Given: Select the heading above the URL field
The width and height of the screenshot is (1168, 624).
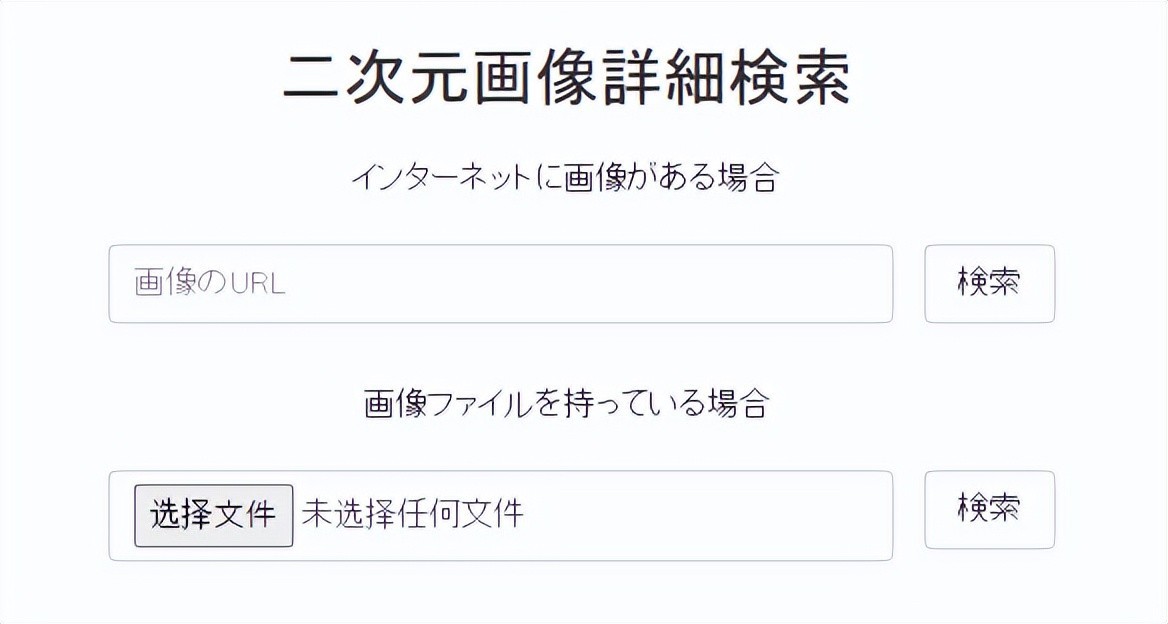Looking at the screenshot, I should (565, 178).
